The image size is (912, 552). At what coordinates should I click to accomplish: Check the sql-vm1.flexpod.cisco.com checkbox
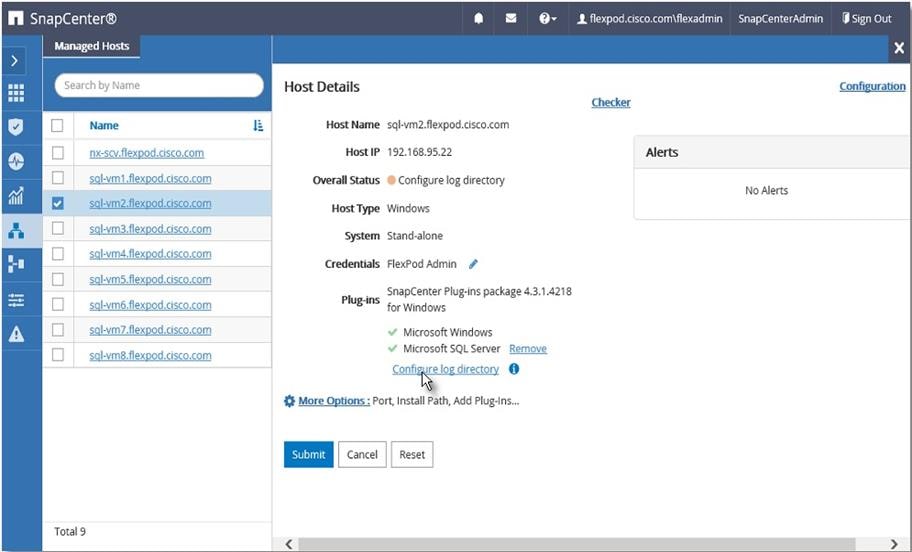[x=58, y=178]
